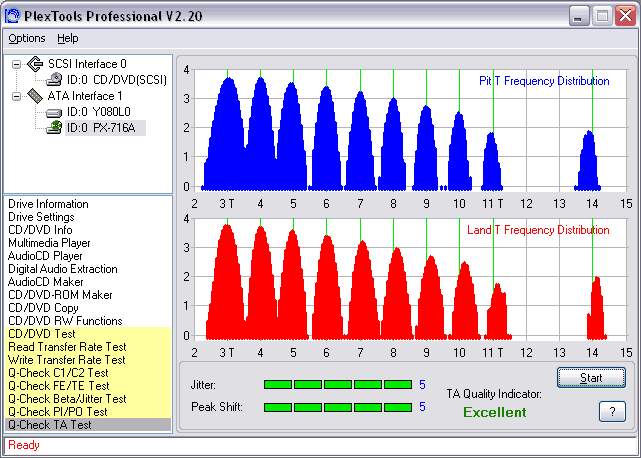Select Q-Check TA Test
The height and width of the screenshot is (458, 641).
[88, 425]
